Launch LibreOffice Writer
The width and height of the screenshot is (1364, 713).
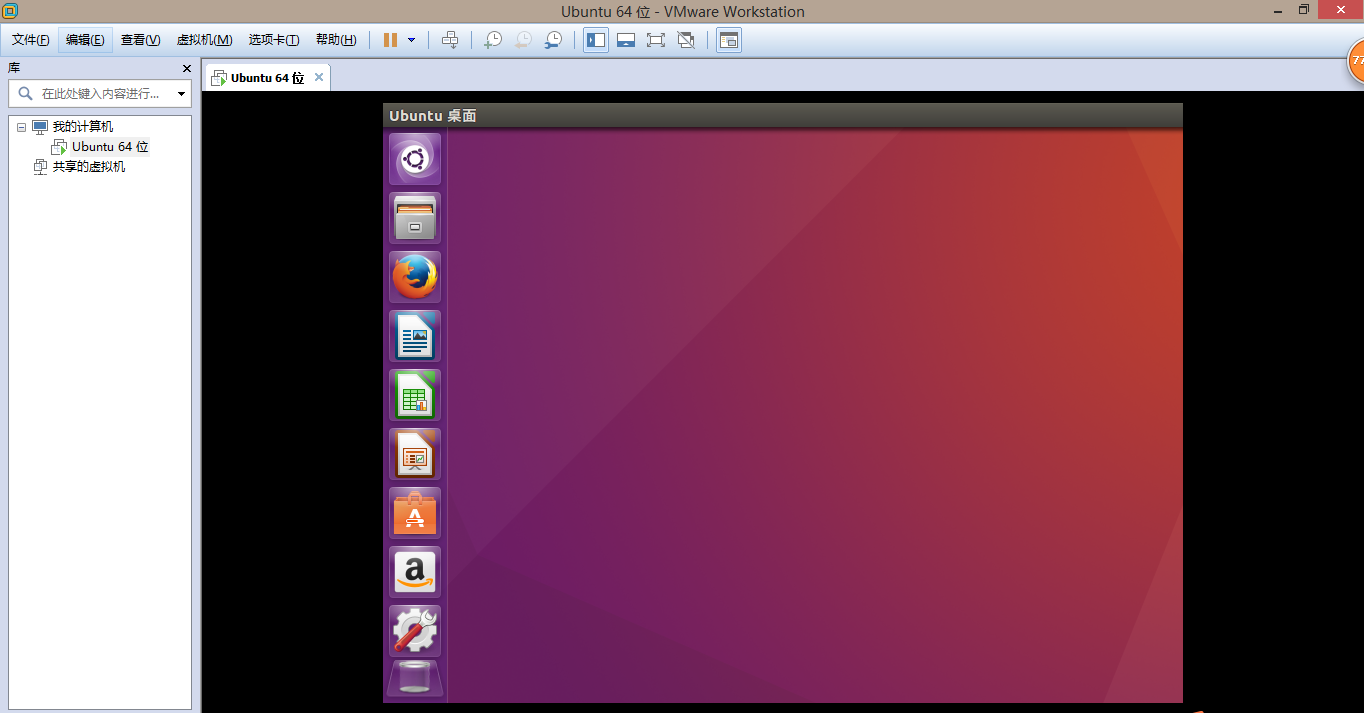click(415, 336)
